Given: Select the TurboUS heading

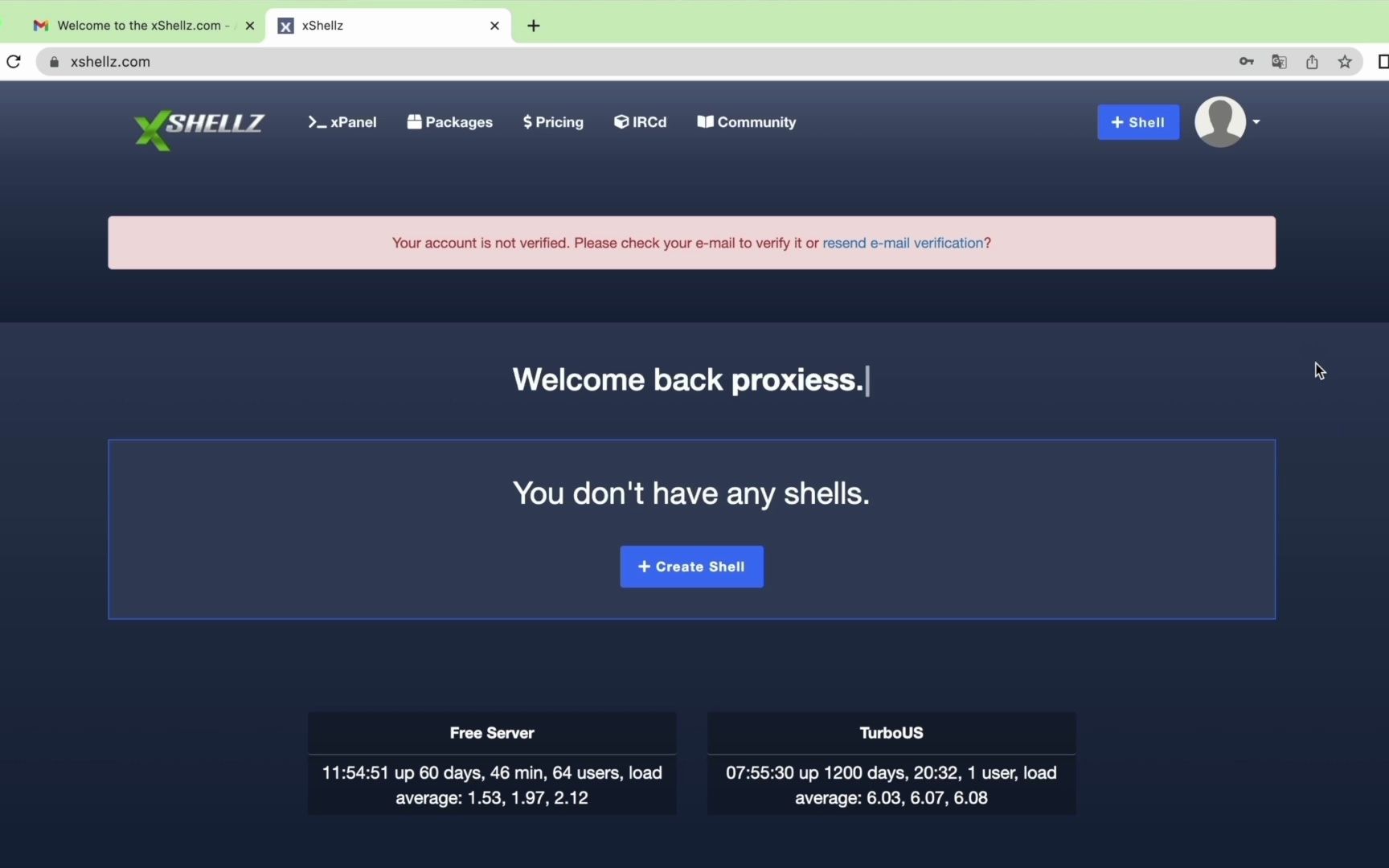Looking at the screenshot, I should pyautogui.click(x=891, y=733).
